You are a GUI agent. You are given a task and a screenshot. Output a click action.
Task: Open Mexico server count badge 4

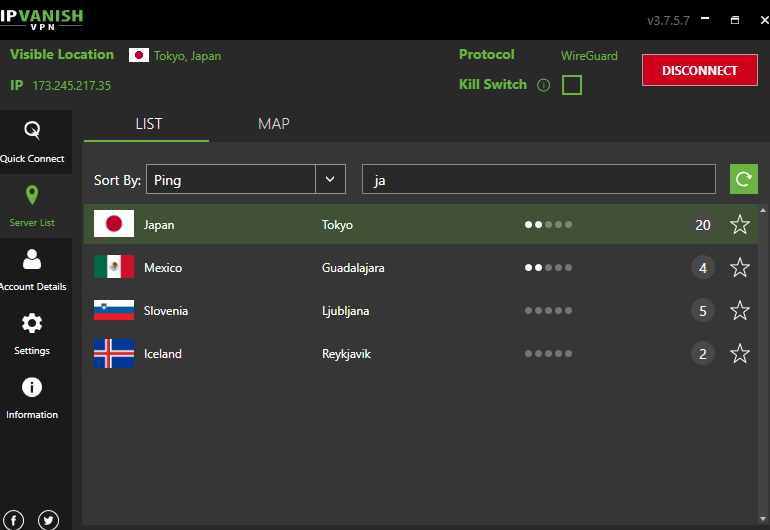pos(703,268)
